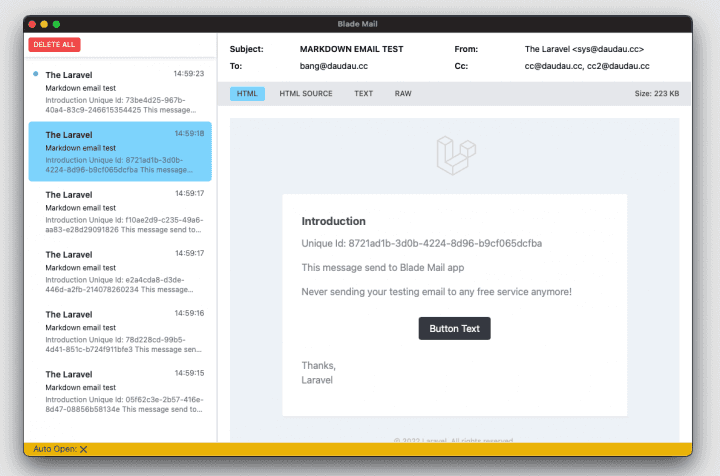The image size is (720, 476).
Task: Close the Blade Mail window
Action: (32, 24)
